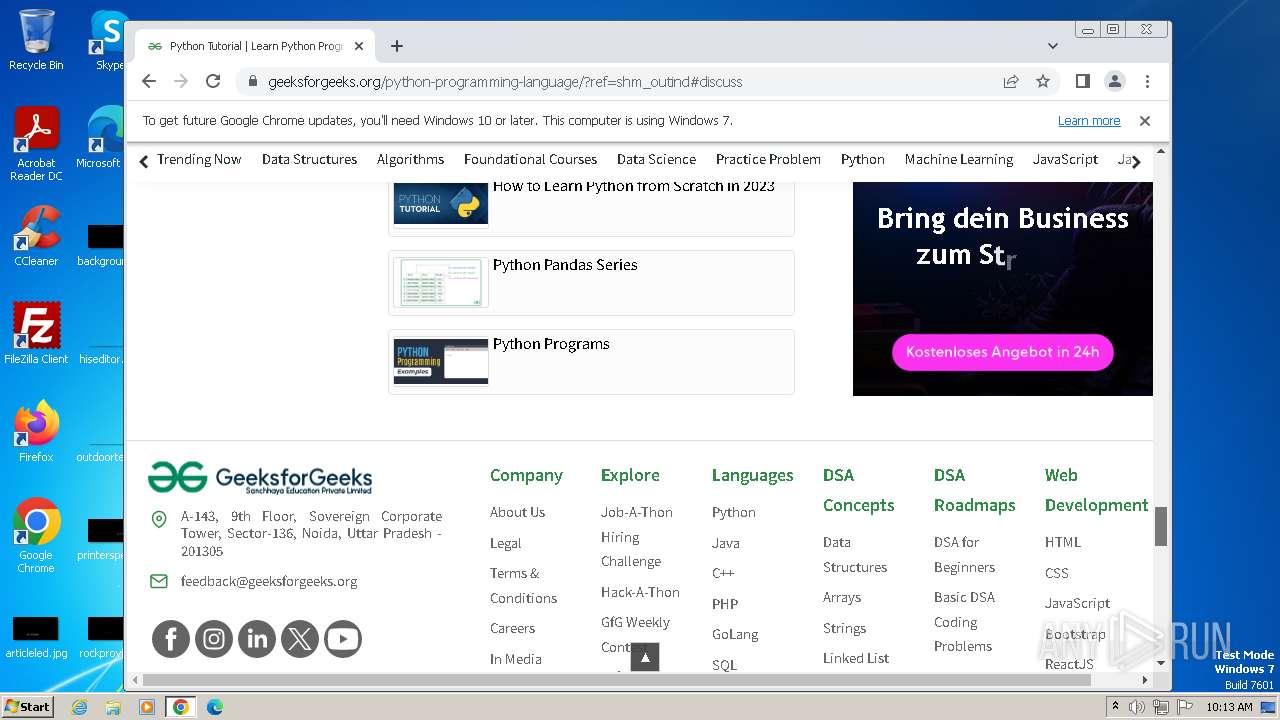The height and width of the screenshot is (720, 1280).
Task: Open Foundational Courses topic menu
Action: pos(530,160)
